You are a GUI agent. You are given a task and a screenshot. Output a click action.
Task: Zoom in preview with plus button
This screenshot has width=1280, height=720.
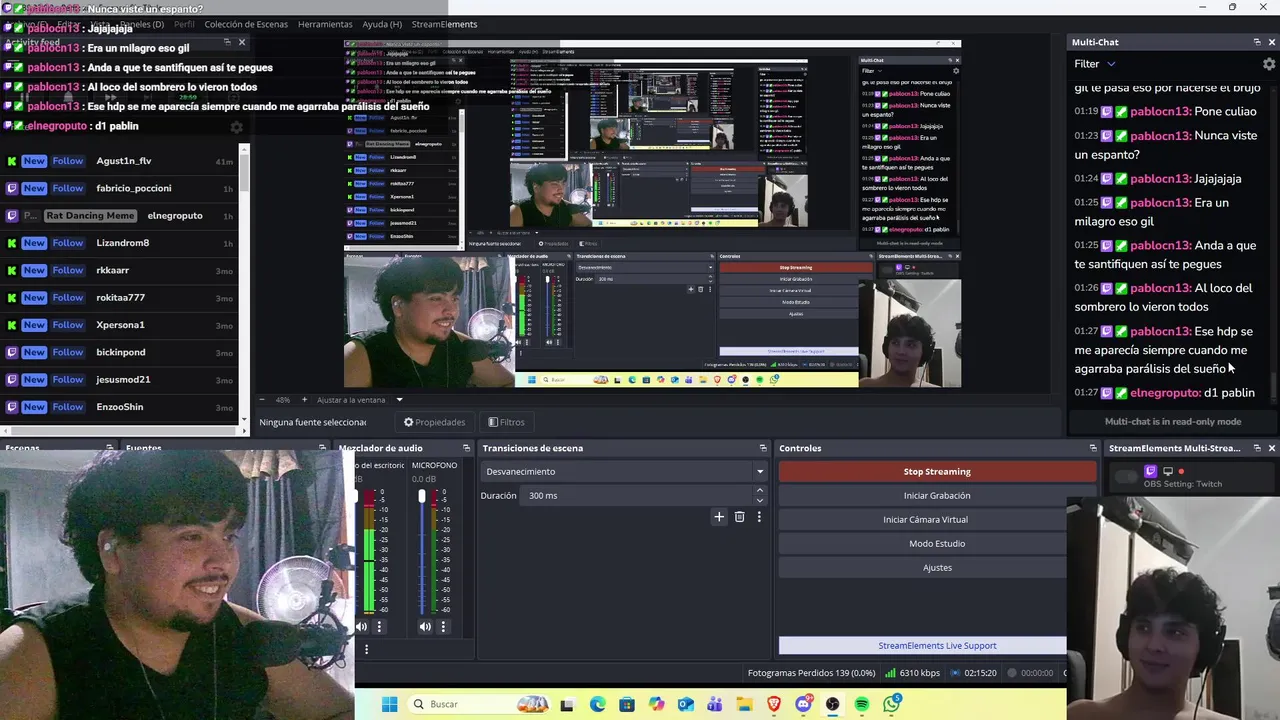tap(306, 400)
